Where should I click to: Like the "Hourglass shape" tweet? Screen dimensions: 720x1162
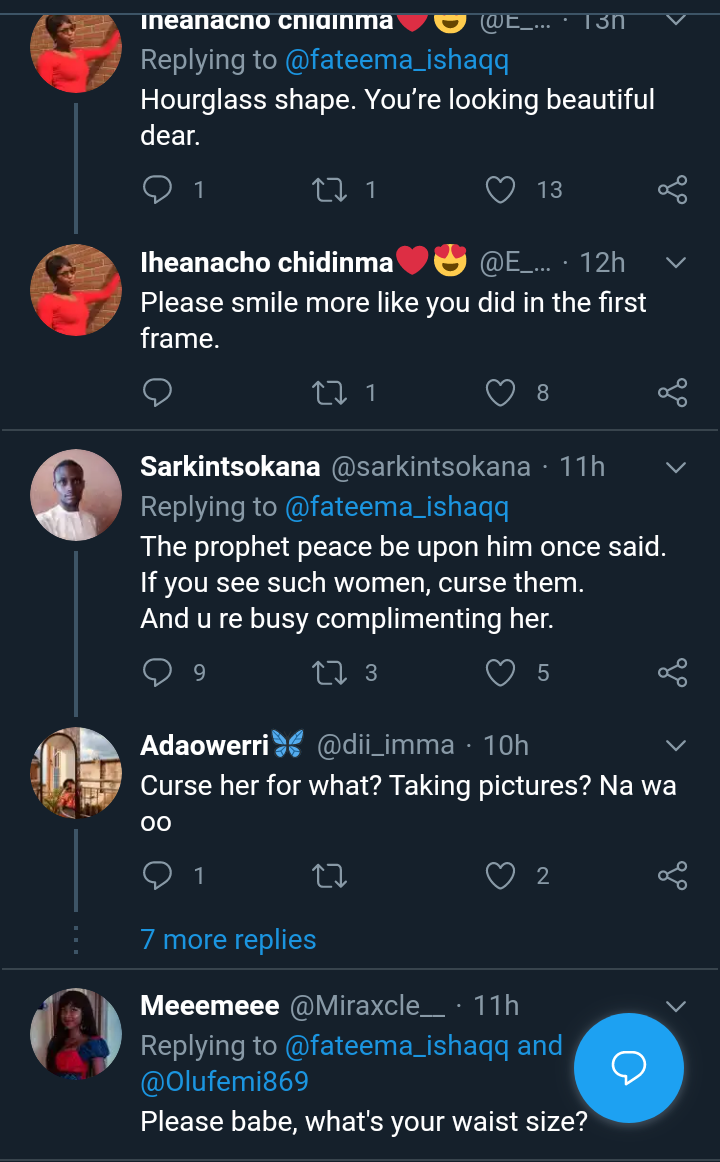click(x=500, y=190)
